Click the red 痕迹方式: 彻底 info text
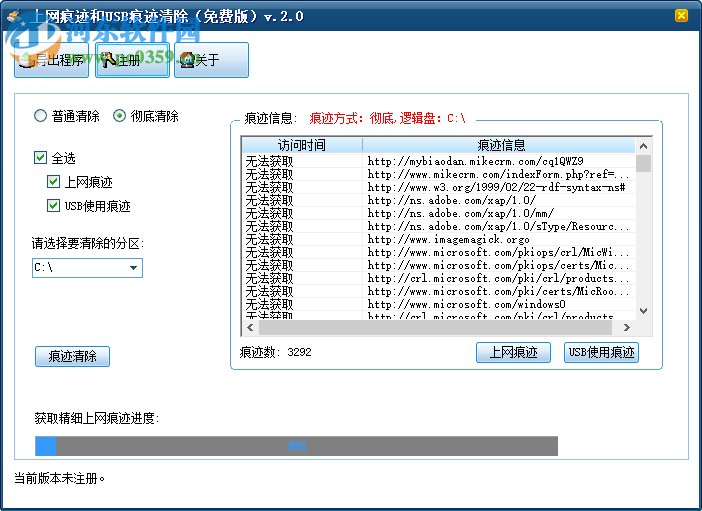 [x=387, y=119]
